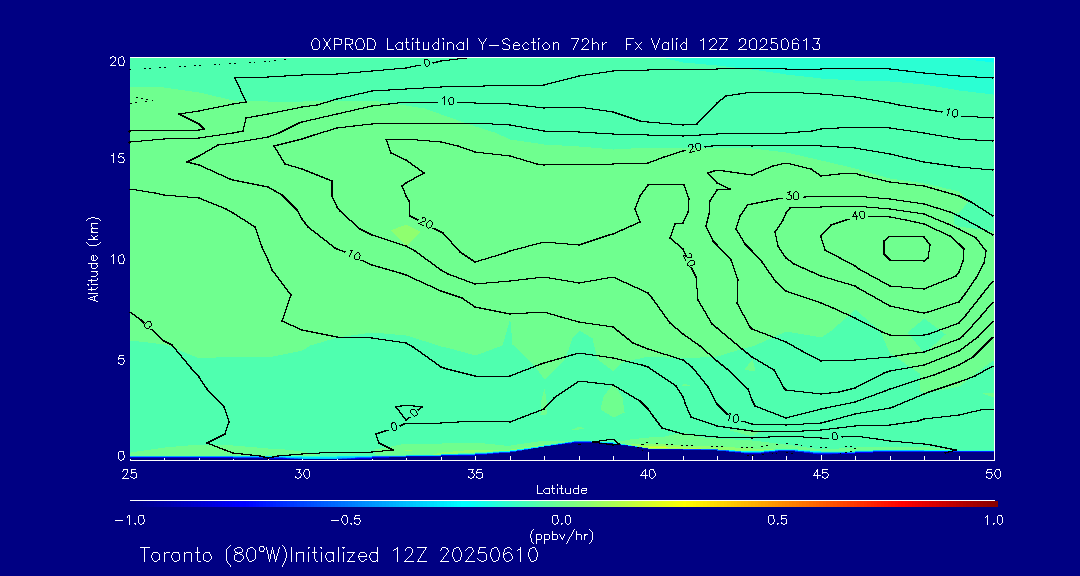
Task: Click the y-axis tick label 15
Action: pos(116,158)
